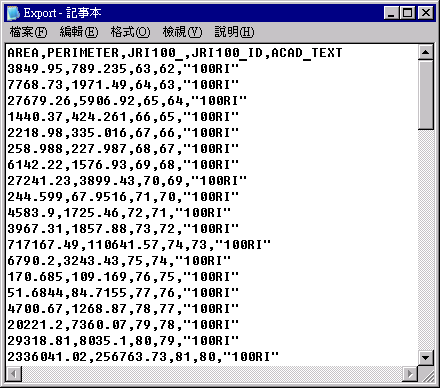This screenshot has height=388, width=440.
Task: Close the Export Notepad window
Action: tap(426, 13)
